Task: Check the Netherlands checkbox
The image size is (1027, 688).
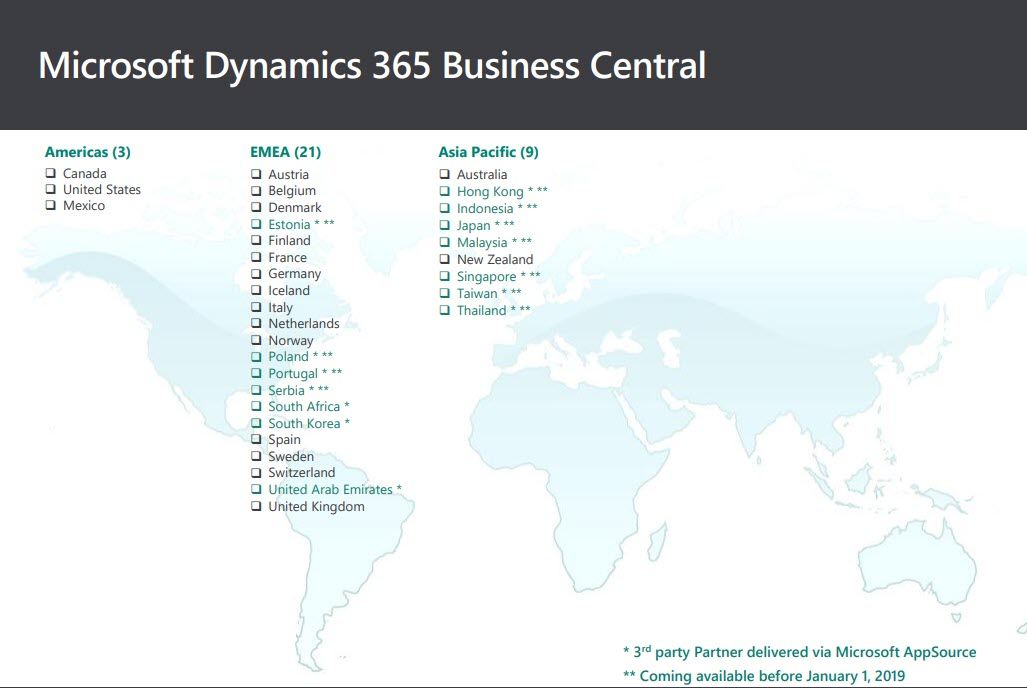Action: click(255, 323)
